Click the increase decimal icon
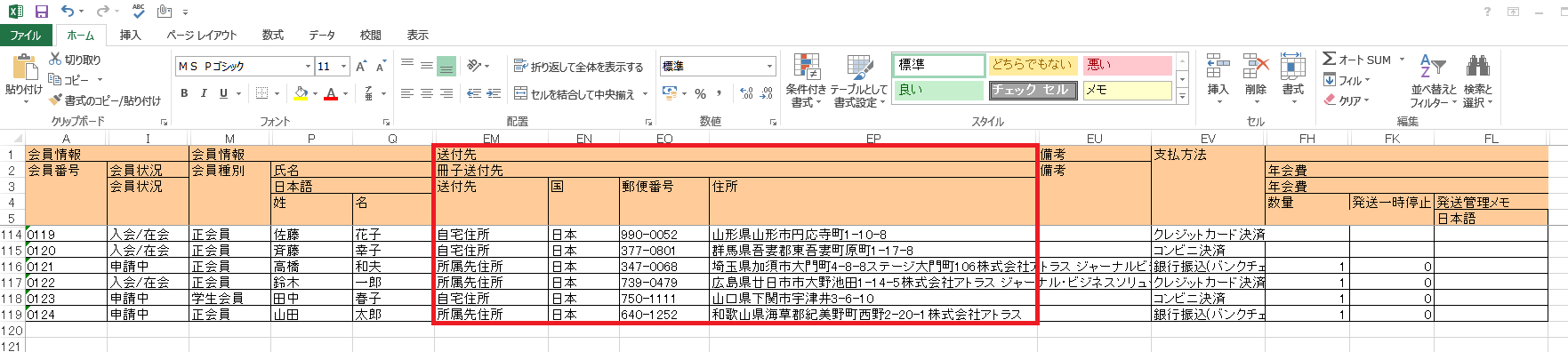The image size is (1568, 352). point(745,93)
